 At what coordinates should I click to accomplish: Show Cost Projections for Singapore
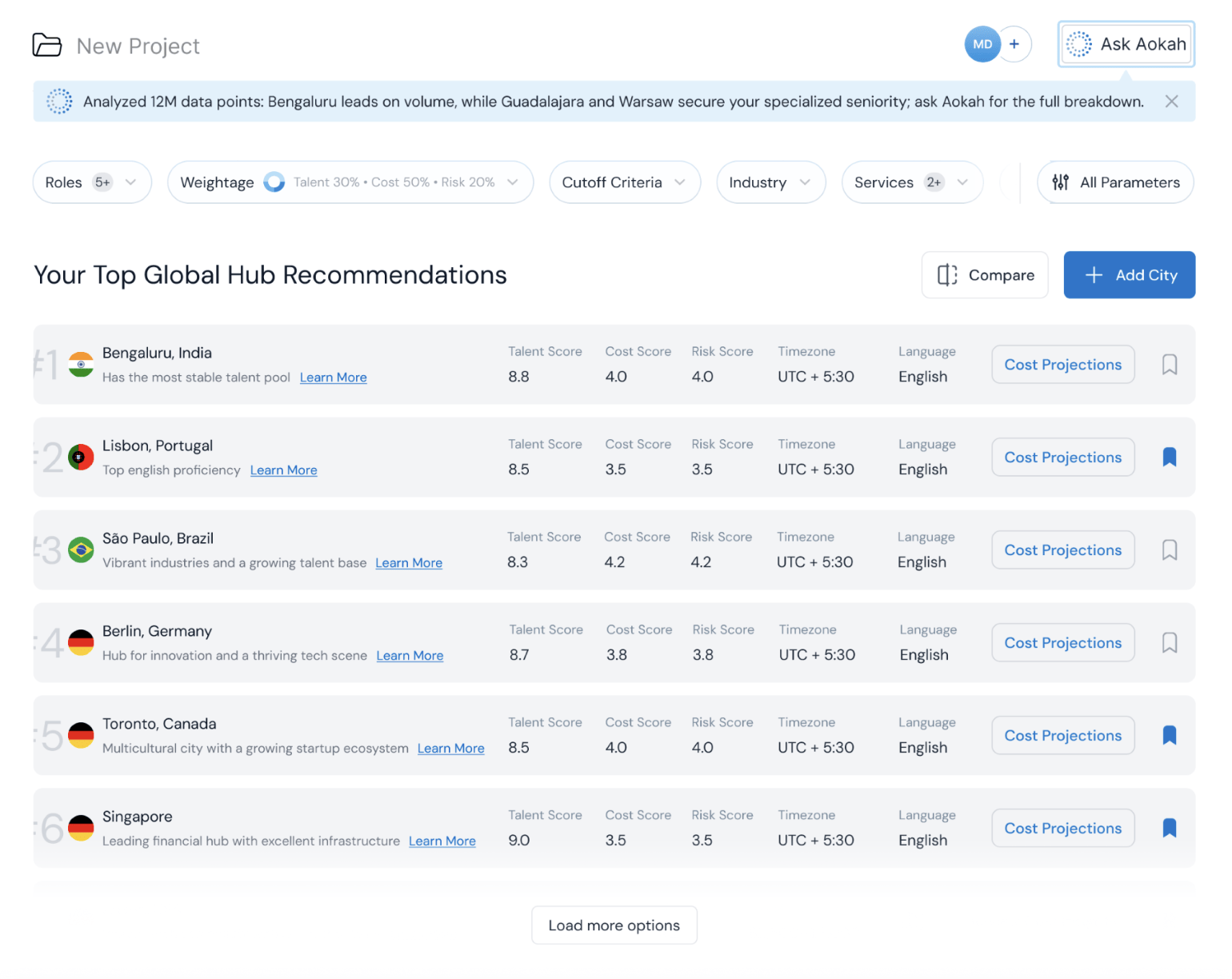[1063, 829]
